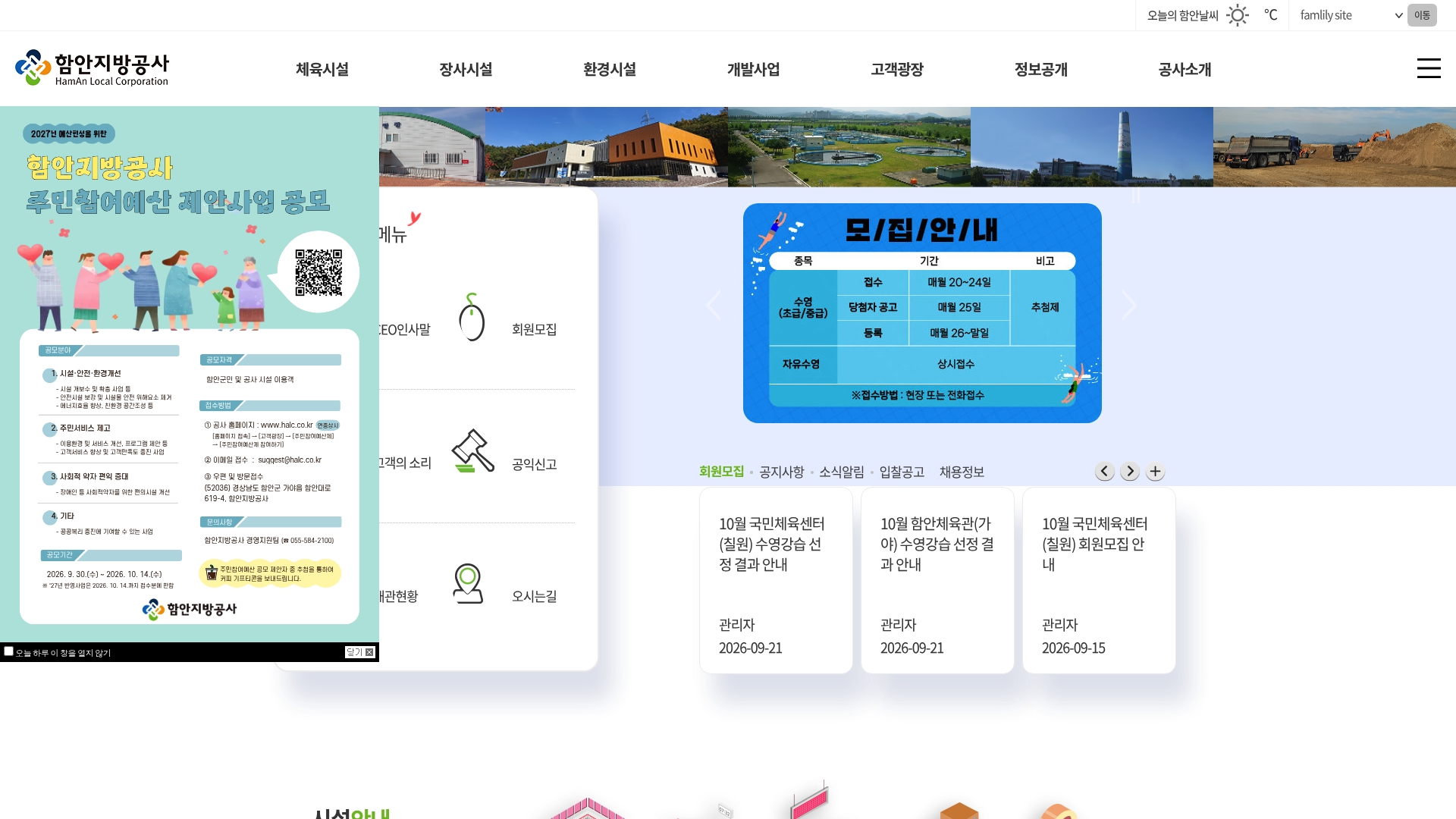1456x819 pixels.
Task: Click the chimney tower facility photo
Action: point(1092,146)
